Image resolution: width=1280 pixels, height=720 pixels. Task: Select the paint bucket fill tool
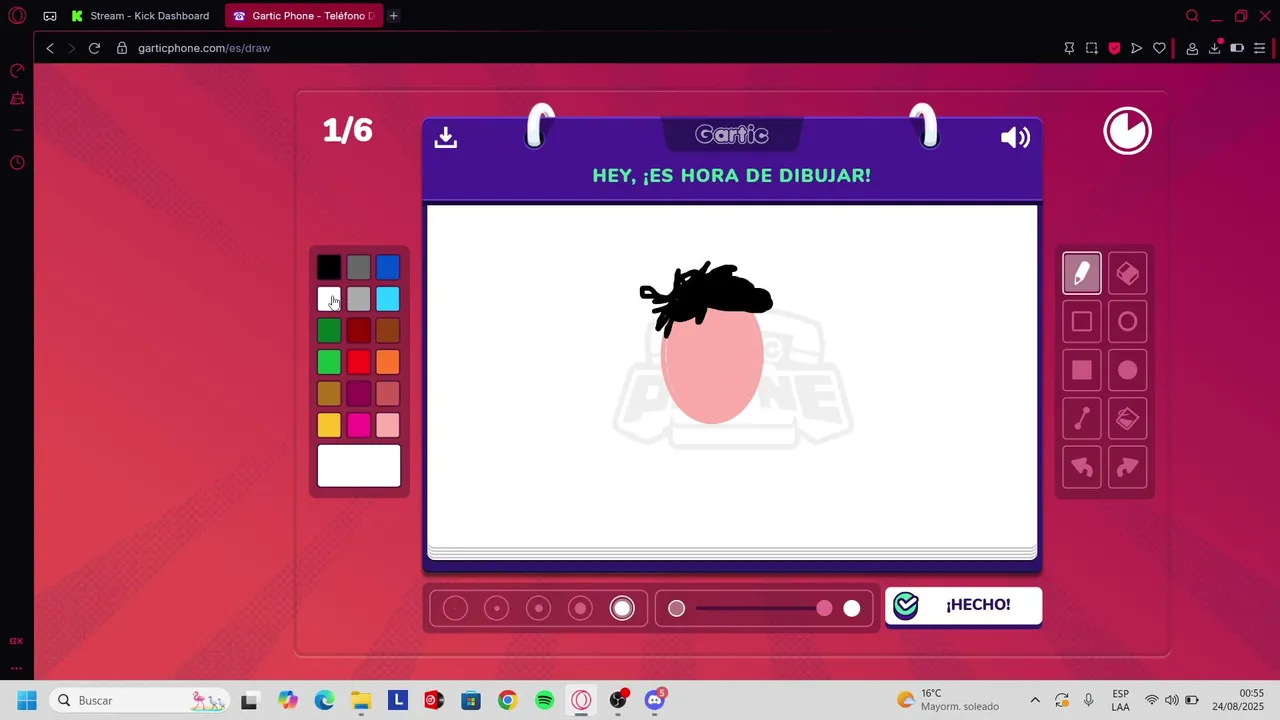(1127, 419)
